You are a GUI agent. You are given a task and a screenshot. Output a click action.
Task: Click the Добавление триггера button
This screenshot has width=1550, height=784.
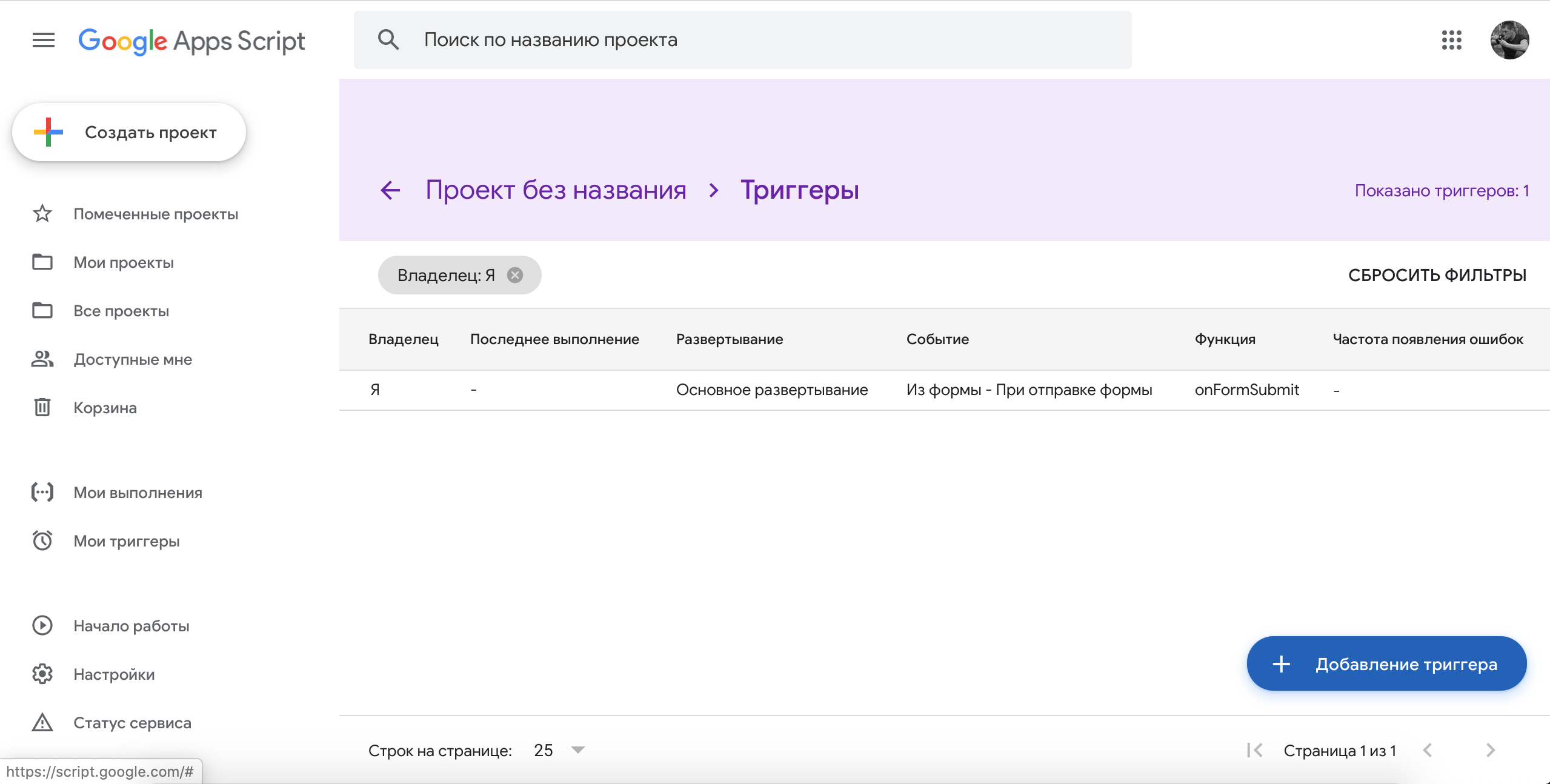tap(1386, 664)
